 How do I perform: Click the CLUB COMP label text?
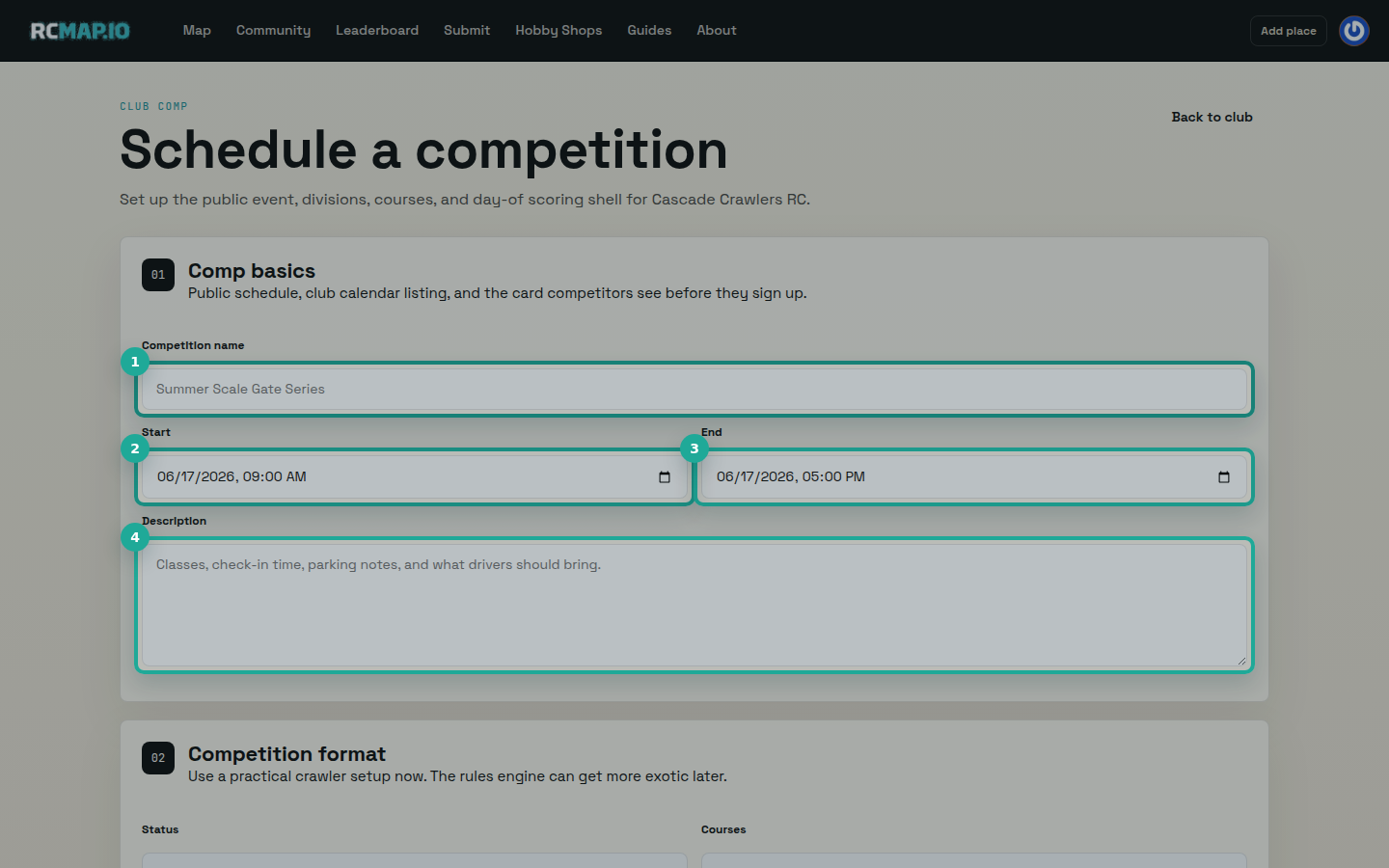[153, 106]
